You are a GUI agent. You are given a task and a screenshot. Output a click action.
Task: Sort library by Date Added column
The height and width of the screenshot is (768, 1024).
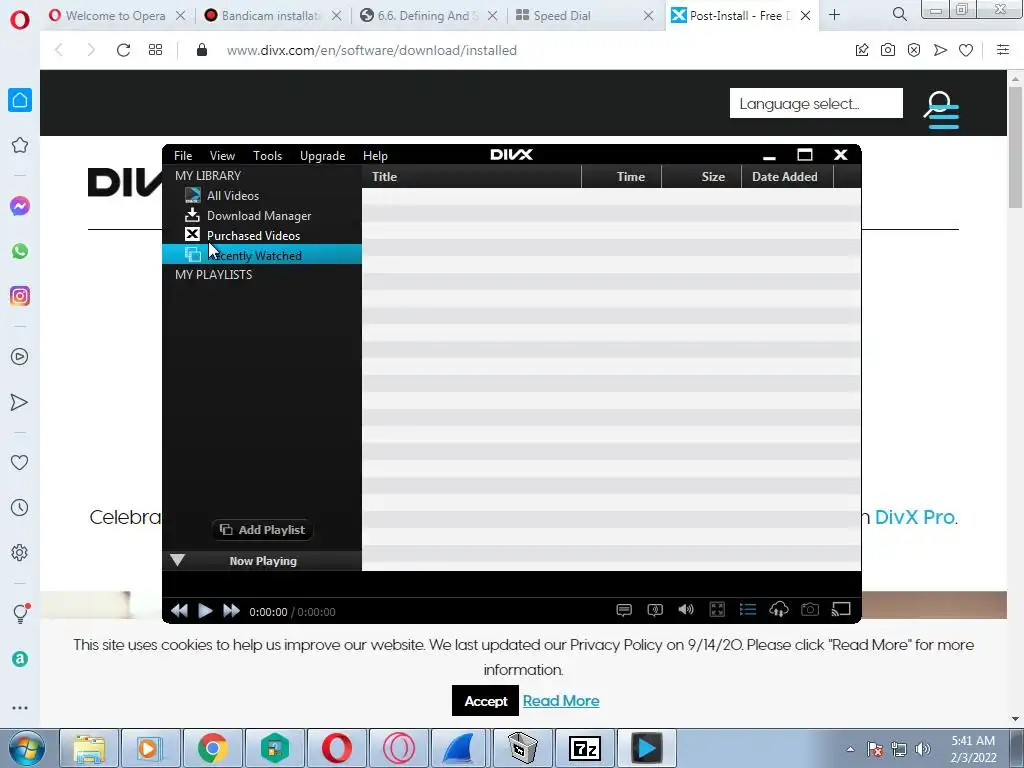788,176
